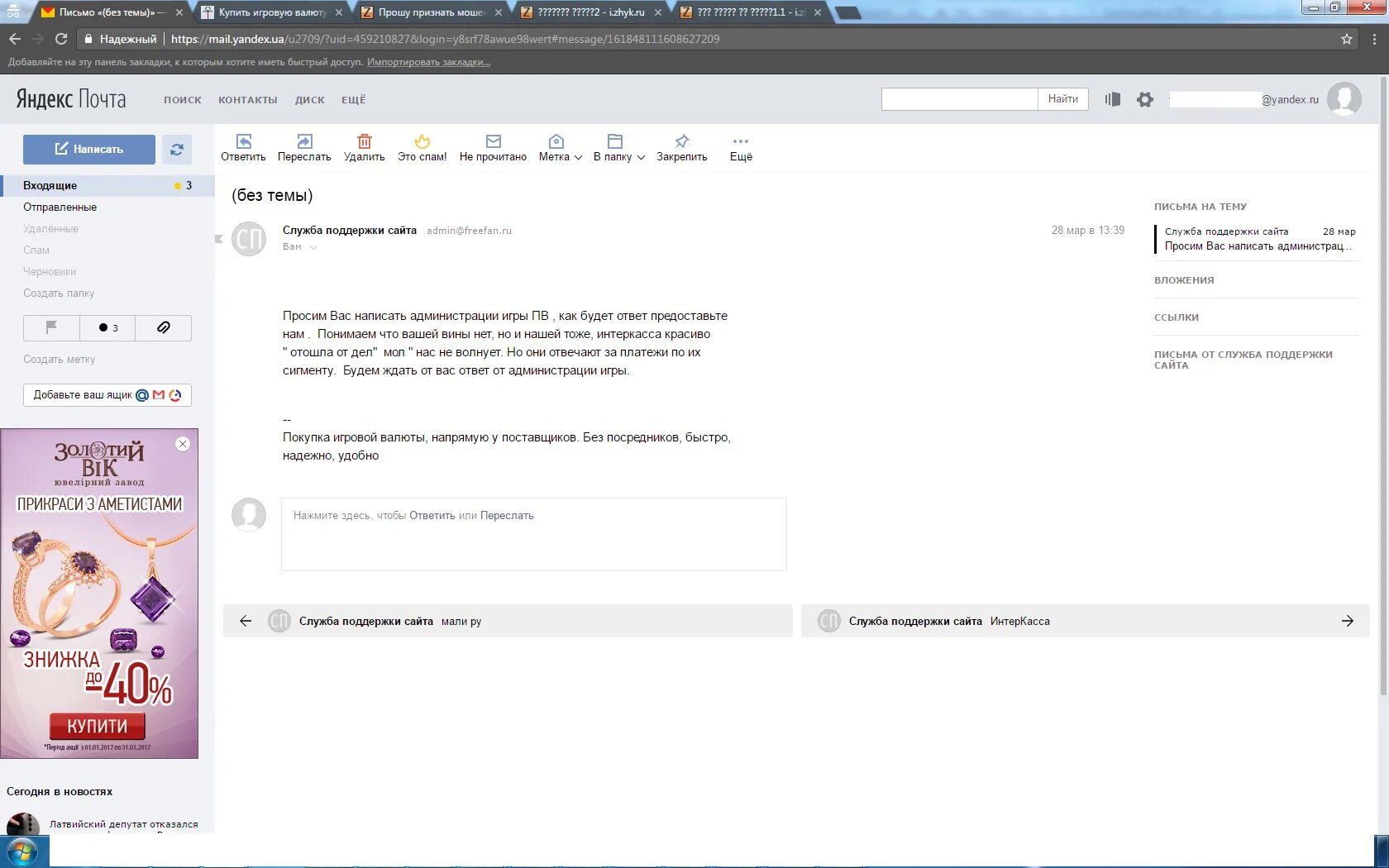1389x868 pixels.
Task: Click Добавьте ваш ящик button
Action: click(x=107, y=395)
